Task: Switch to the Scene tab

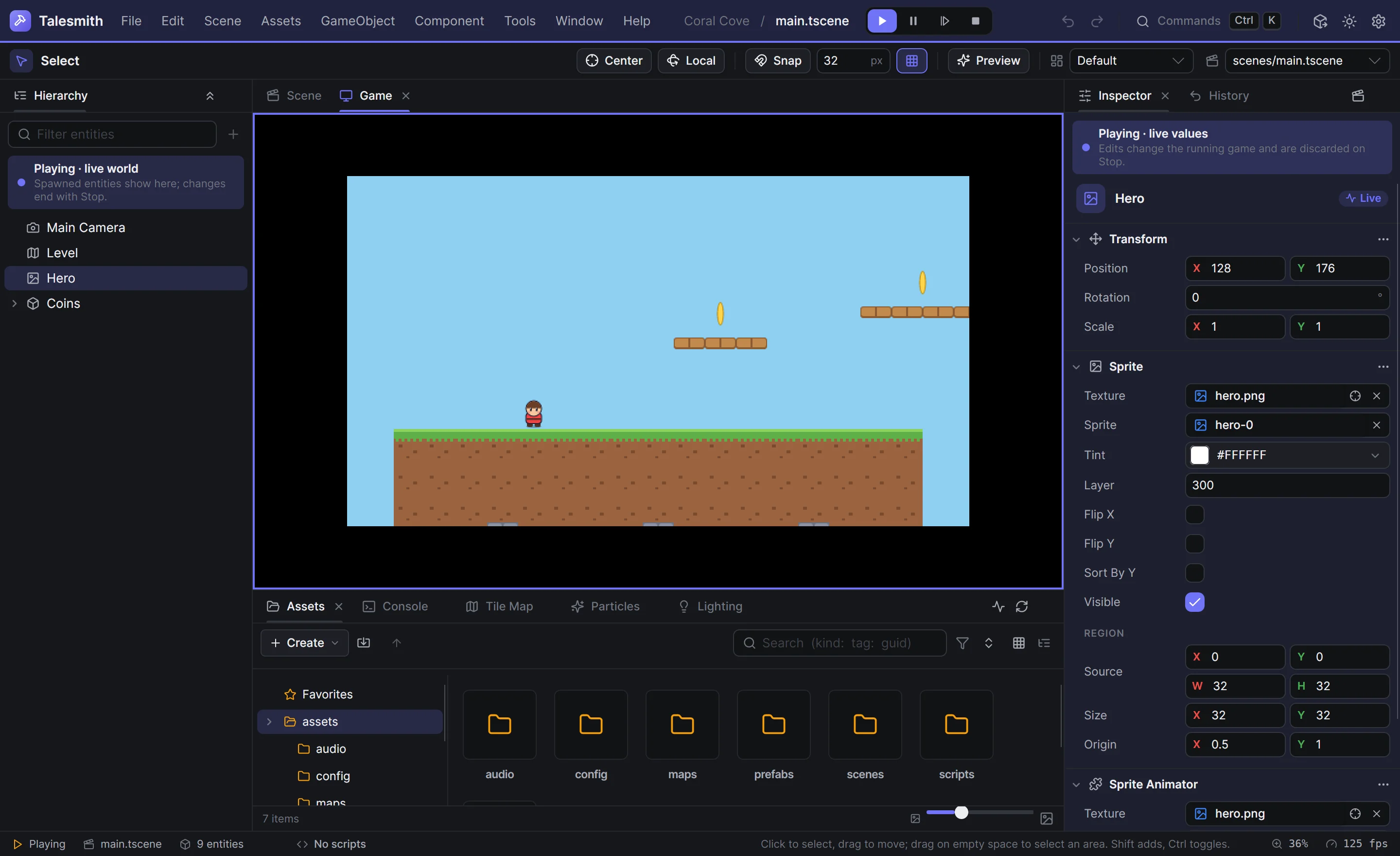Action: point(294,95)
